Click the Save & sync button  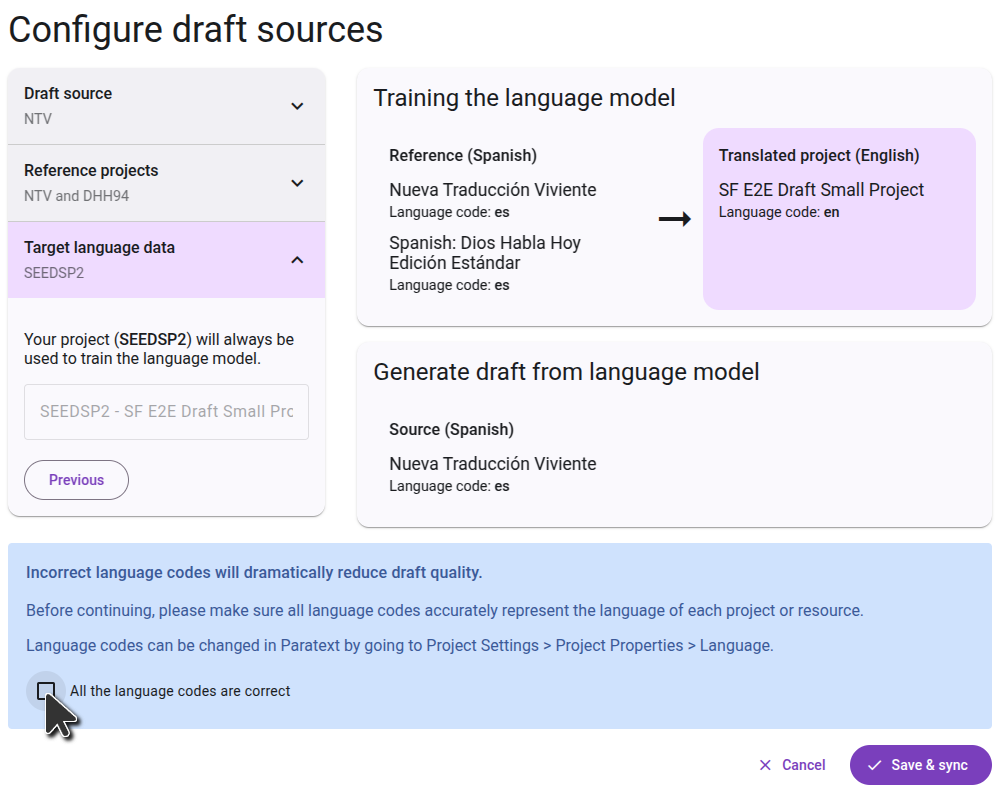920,765
